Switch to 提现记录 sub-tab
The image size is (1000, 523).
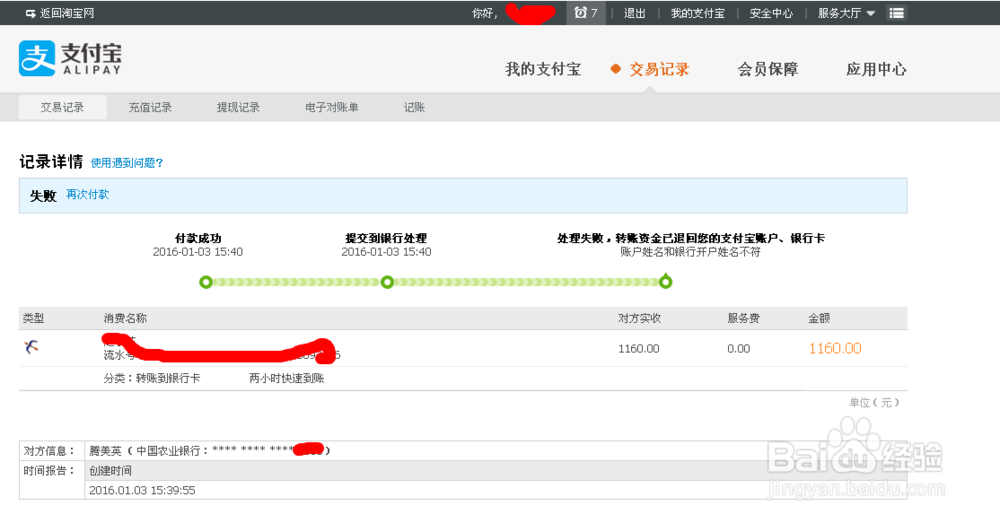238,107
